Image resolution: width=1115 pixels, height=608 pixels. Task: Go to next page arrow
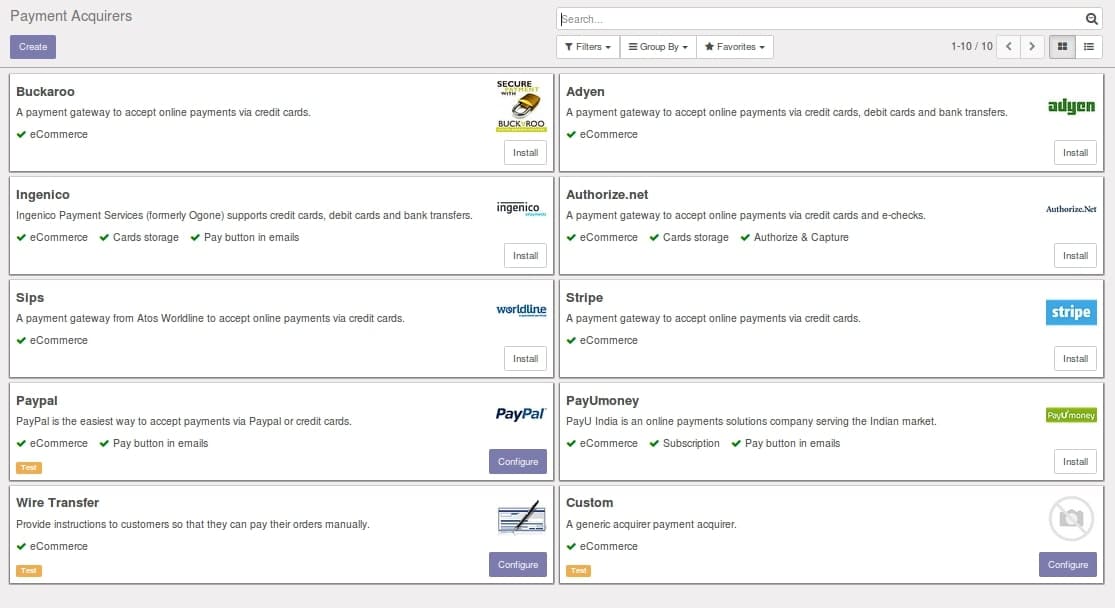tap(1032, 47)
